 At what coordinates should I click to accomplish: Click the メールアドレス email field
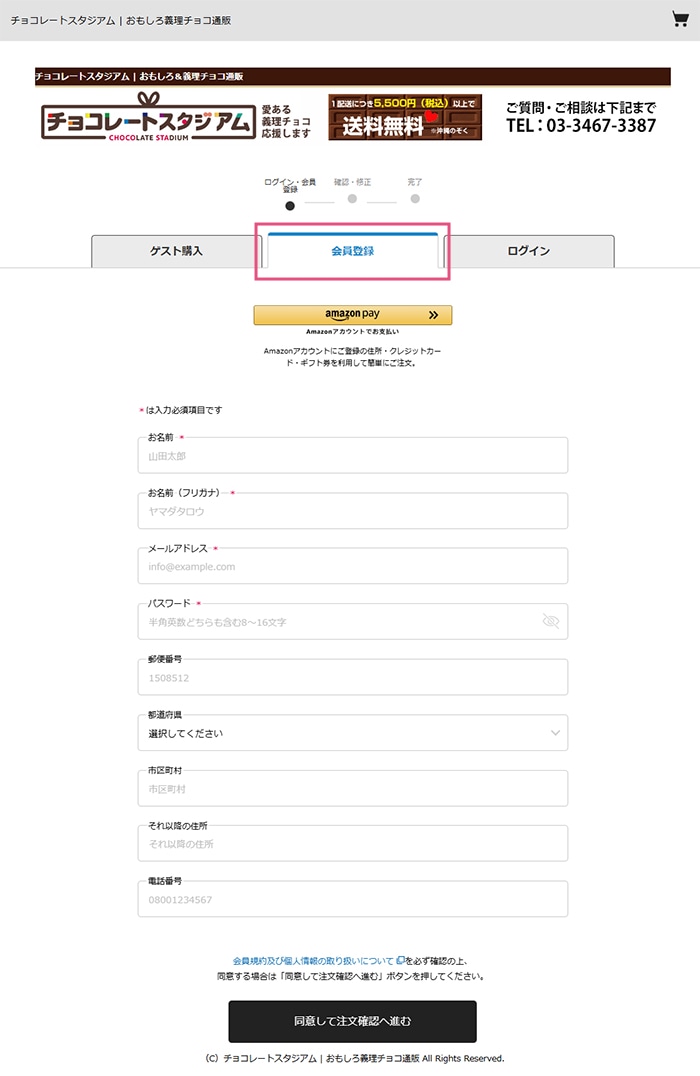point(352,567)
